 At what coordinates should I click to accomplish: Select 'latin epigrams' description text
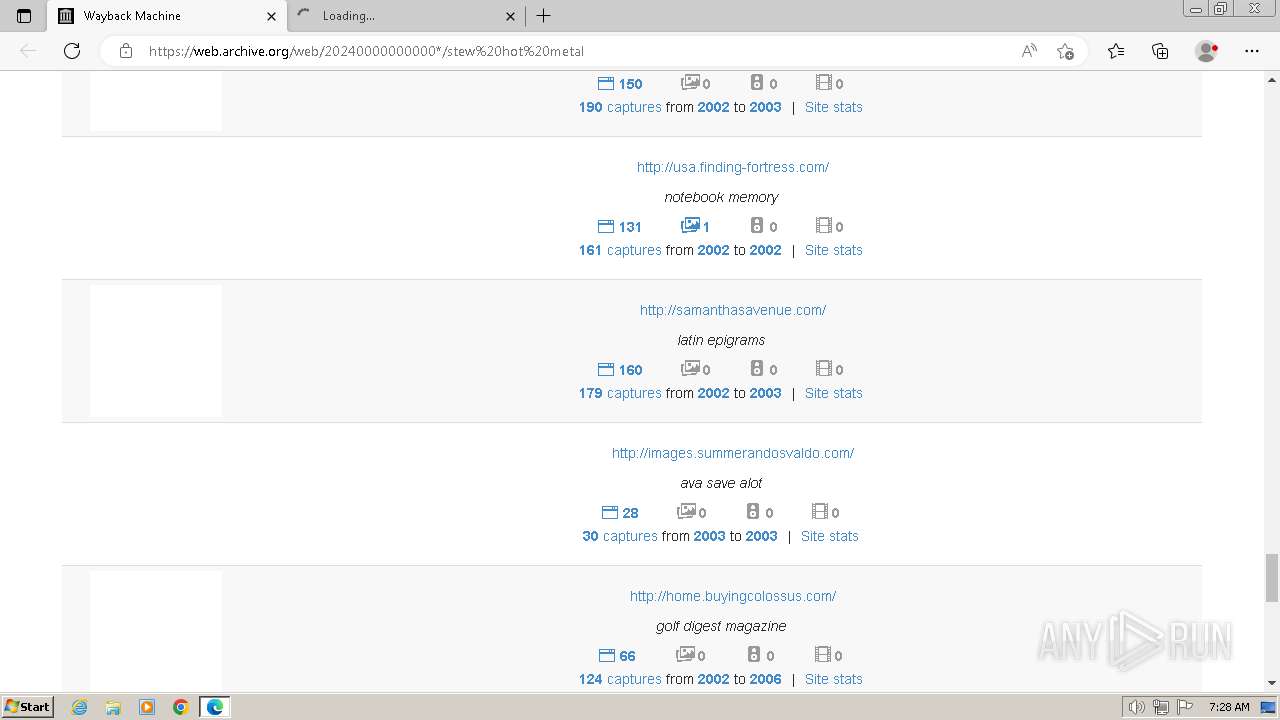tap(721, 340)
